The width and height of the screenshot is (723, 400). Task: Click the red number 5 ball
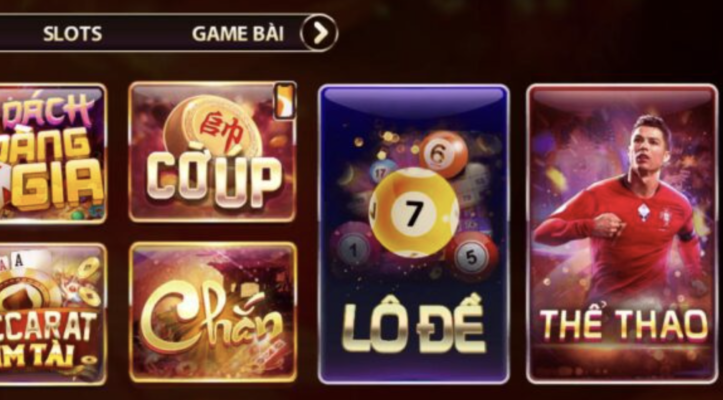(472, 257)
